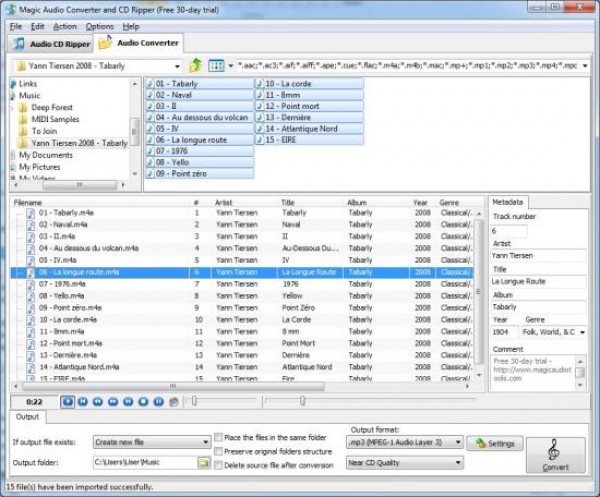
Task: Check Delete source file after conversion
Action: tap(219, 465)
